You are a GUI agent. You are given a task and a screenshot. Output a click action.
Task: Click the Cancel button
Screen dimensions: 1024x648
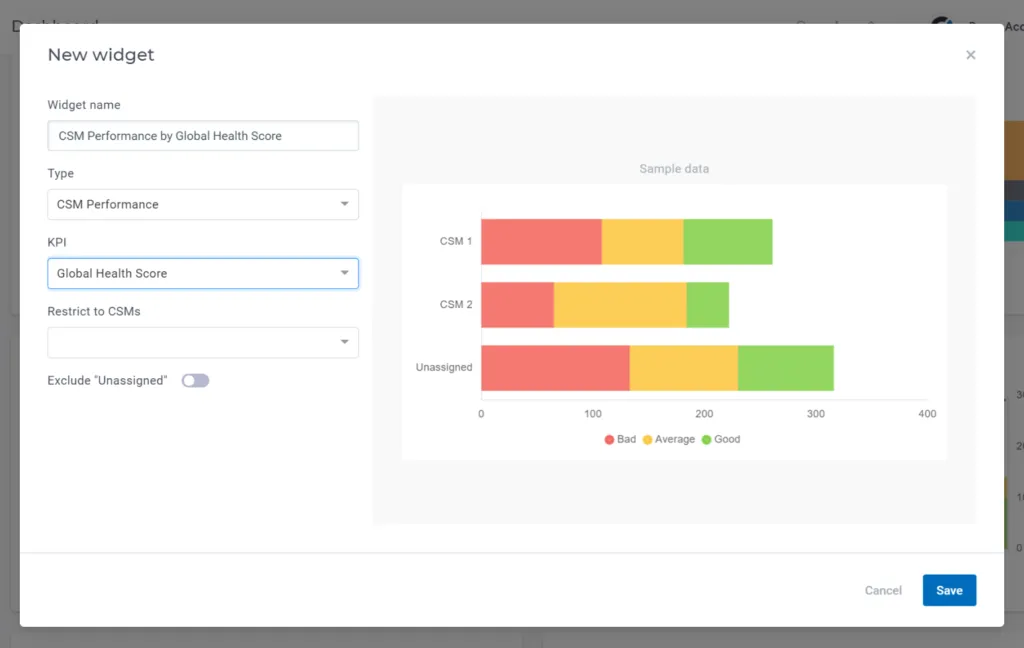pyautogui.click(x=883, y=591)
